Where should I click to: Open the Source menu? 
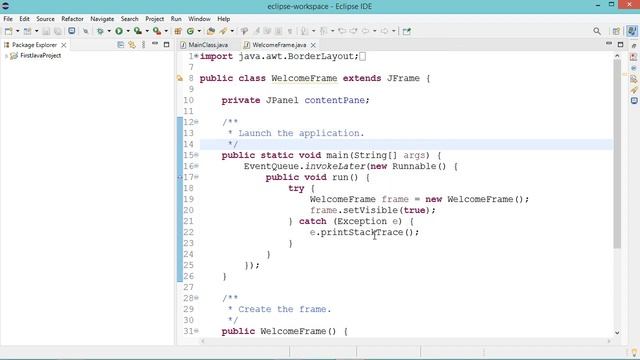(45, 19)
